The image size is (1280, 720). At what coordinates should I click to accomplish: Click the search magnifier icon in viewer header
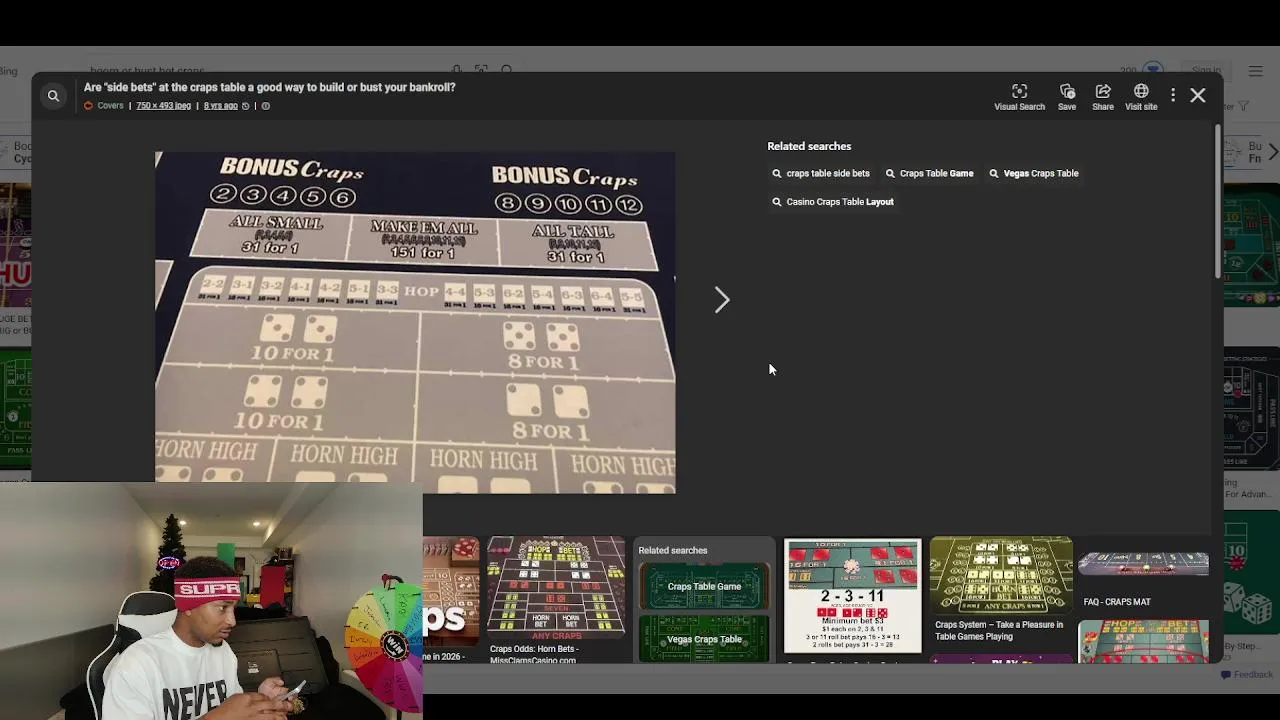pyautogui.click(x=53, y=96)
